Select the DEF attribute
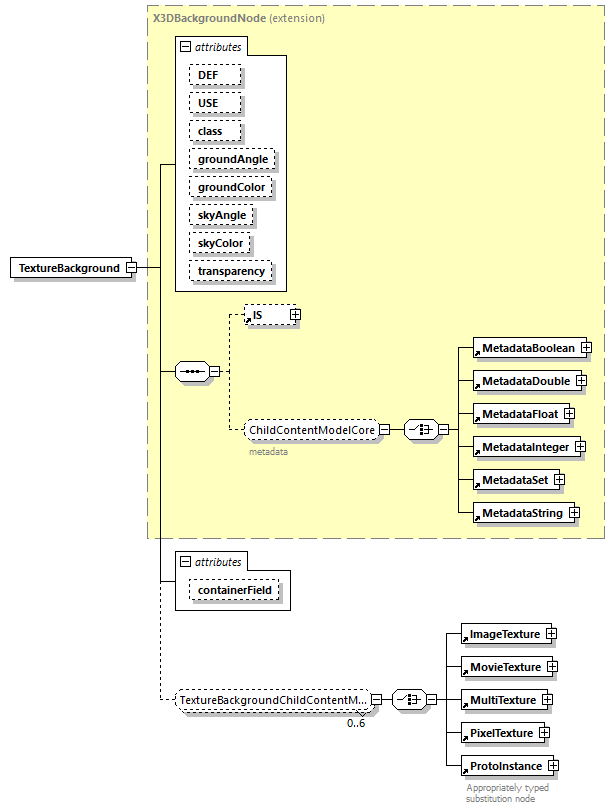The width and height of the screenshot is (608, 809). tap(215, 75)
